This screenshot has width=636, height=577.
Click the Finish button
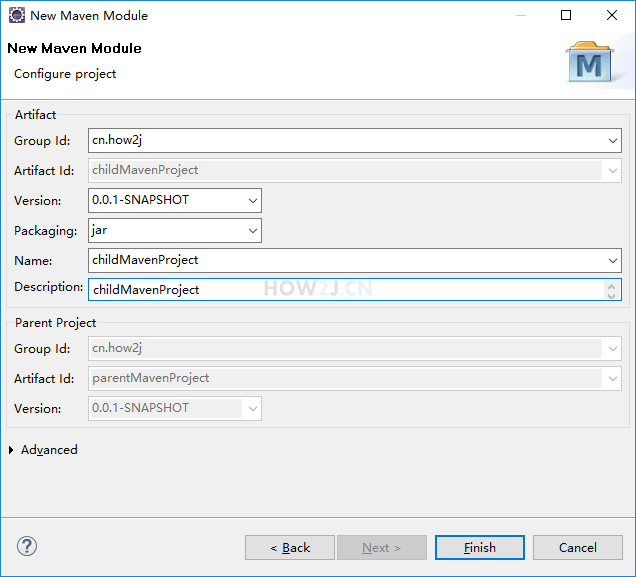pyautogui.click(x=479, y=547)
